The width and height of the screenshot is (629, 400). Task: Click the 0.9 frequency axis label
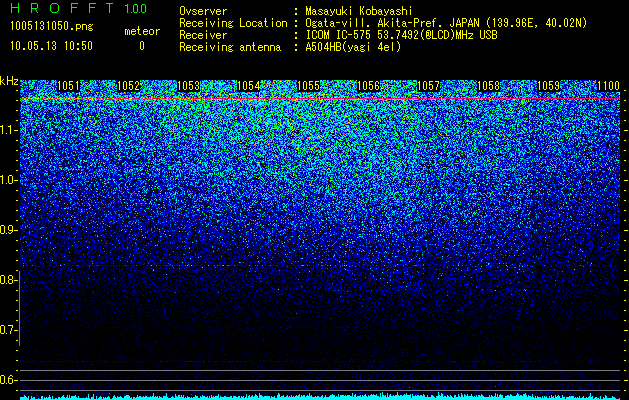point(9,230)
